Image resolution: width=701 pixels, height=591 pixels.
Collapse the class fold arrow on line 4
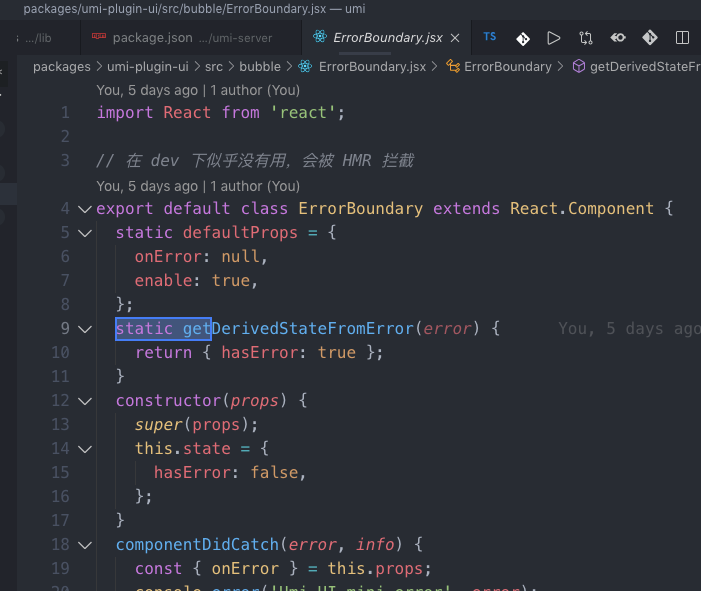85,209
